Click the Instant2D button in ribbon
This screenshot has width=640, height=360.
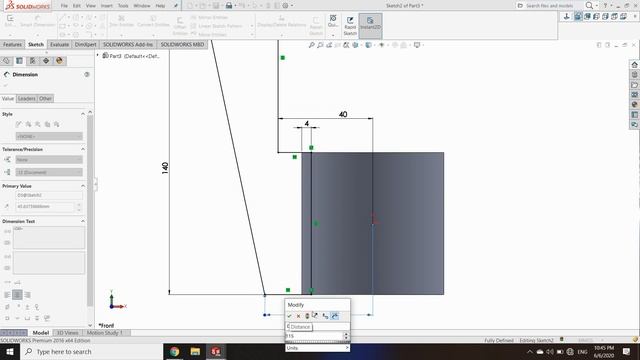pos(370,25)
